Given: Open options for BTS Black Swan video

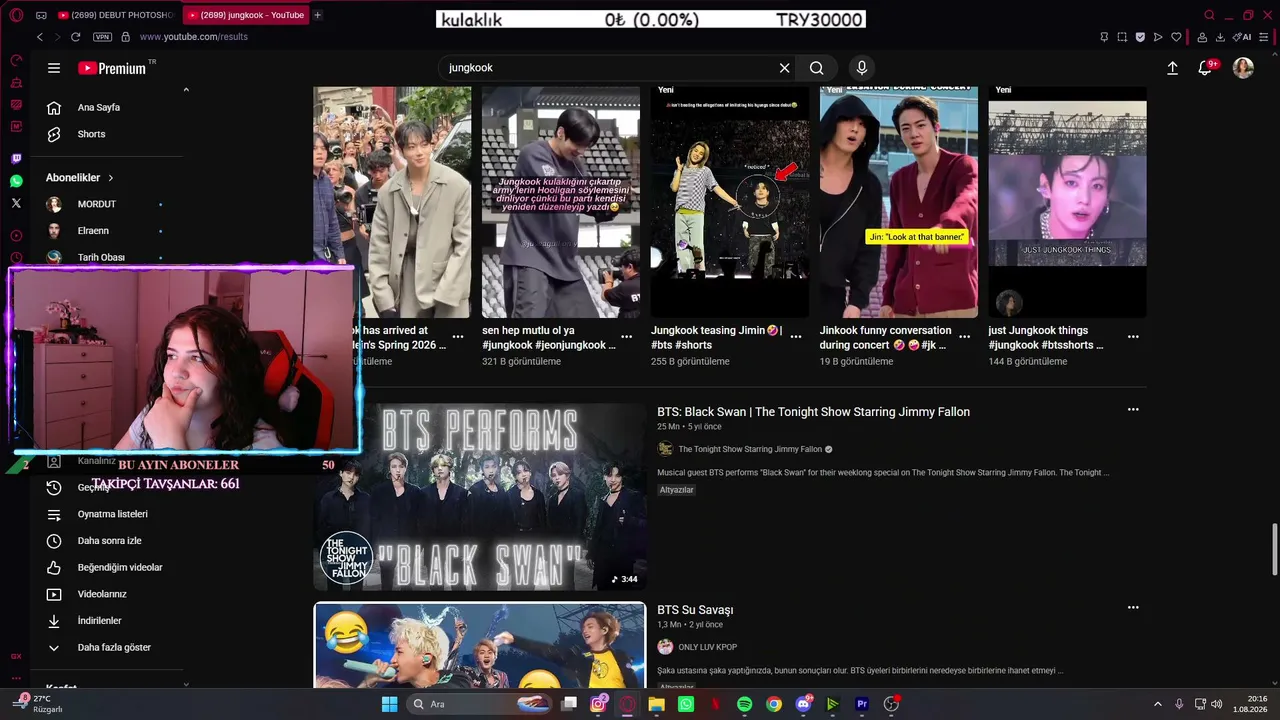Looking at the screenshot, I should click(1133, 409).
